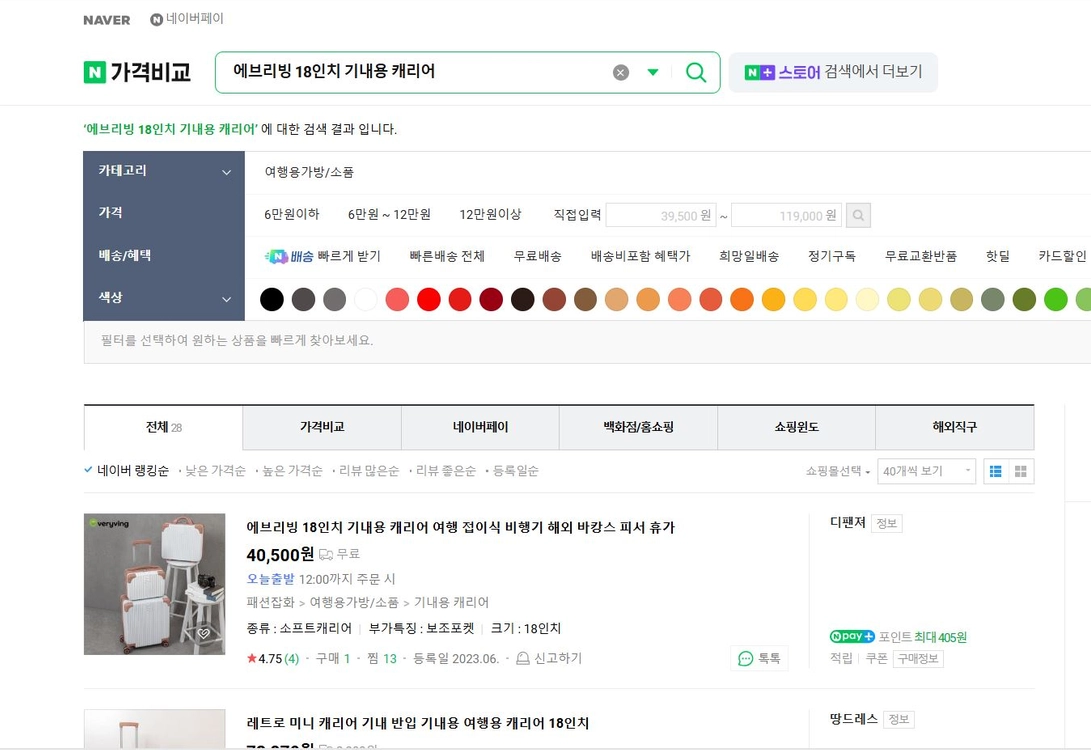Click the green search magnifier icon
Image resolution: width=1091 pixels, height=750 pixels.
(x=696, y=72)
